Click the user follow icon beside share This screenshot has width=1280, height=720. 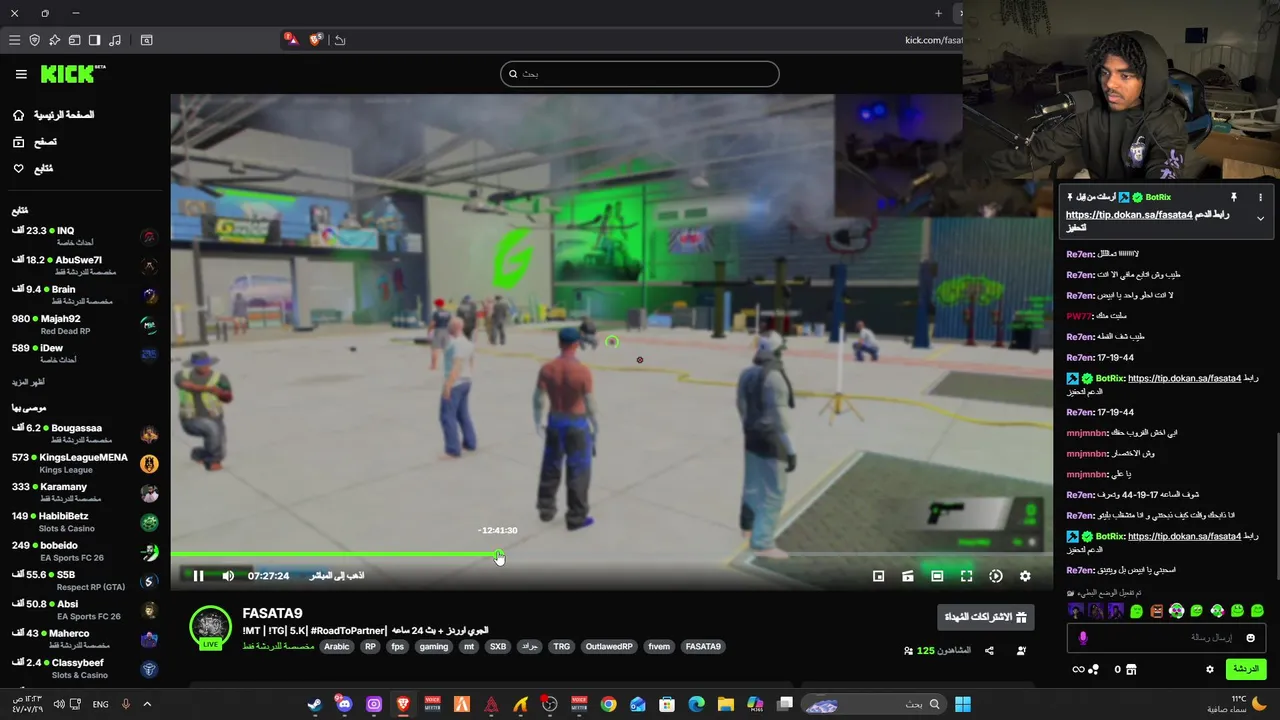(1021, 651)
